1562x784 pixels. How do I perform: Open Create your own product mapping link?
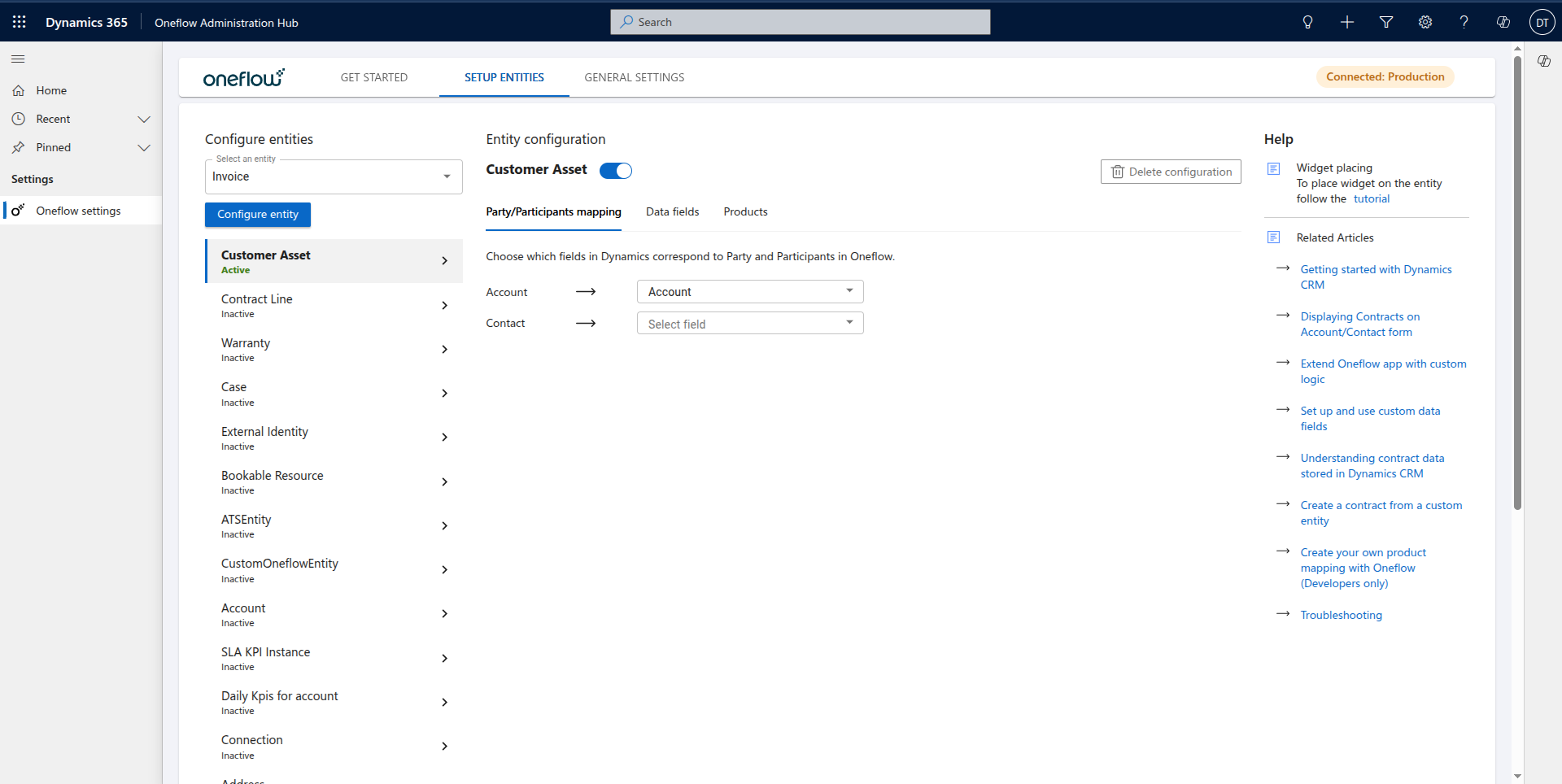coord(1363,568)
